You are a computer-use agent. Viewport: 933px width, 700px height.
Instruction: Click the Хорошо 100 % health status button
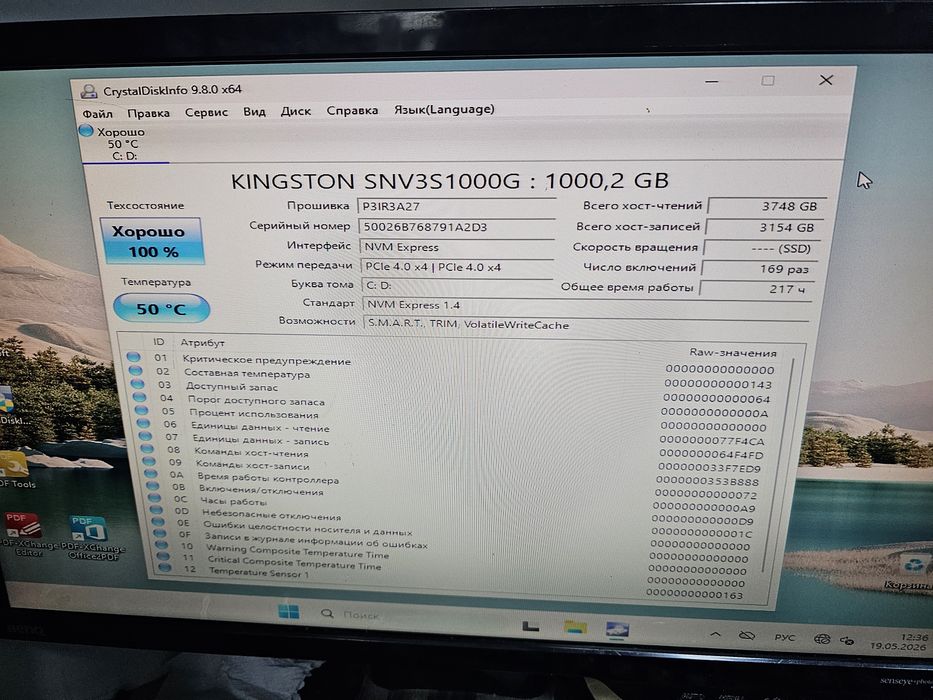[x=152, y=241]
